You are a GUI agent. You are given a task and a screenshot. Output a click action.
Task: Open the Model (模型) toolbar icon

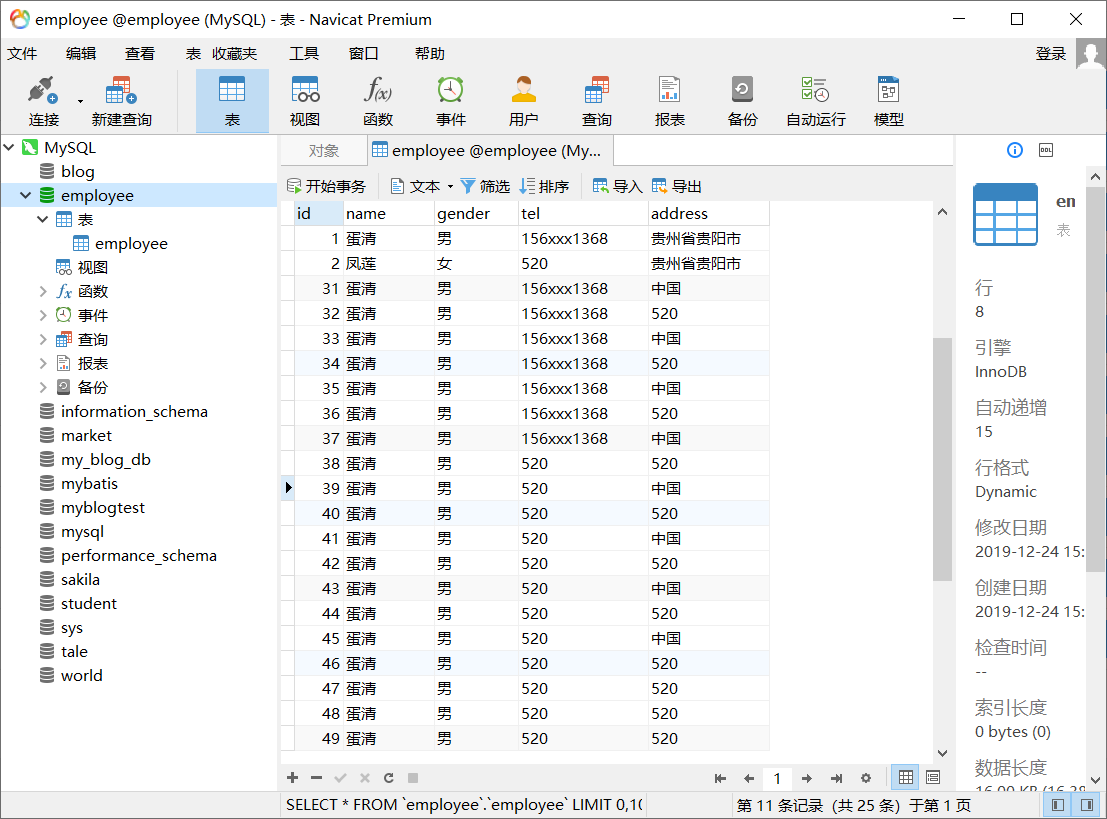tap(888, 101)
